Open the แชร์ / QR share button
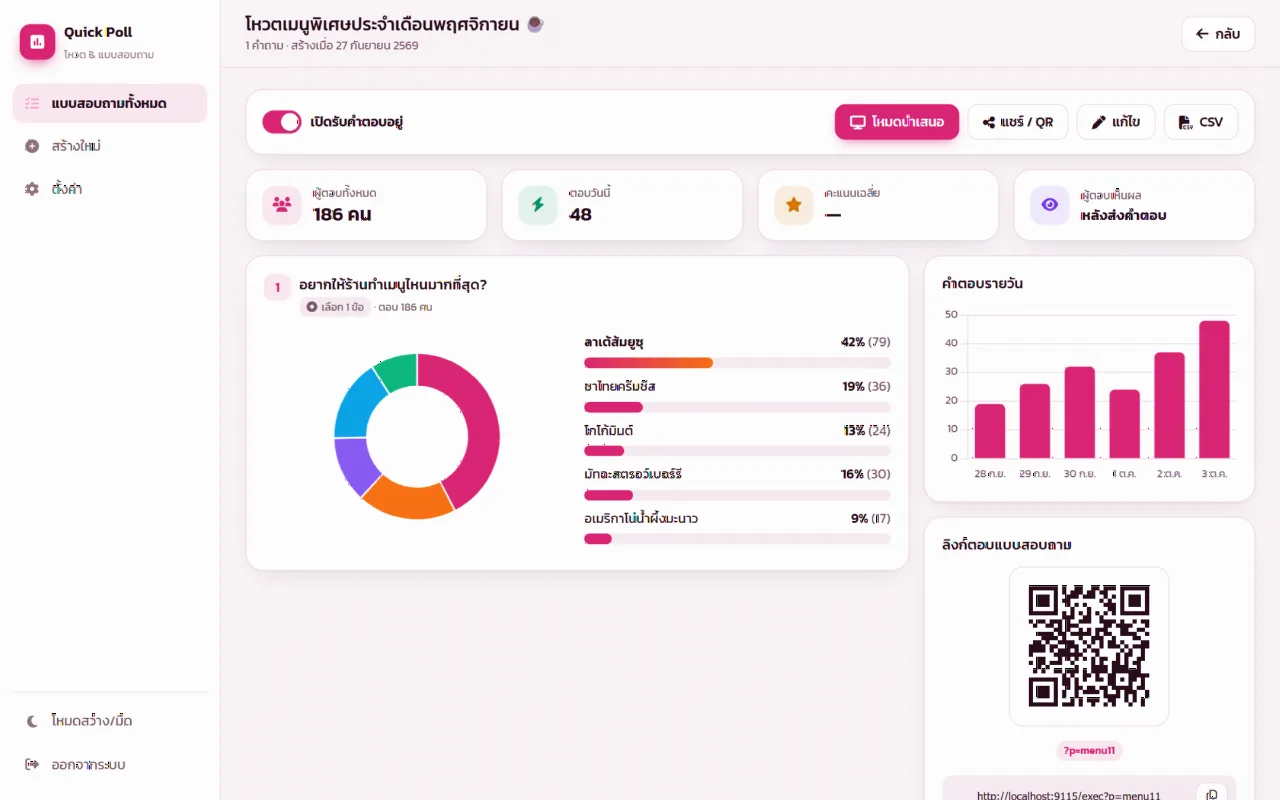Screen dimensions: 1280x800 (x=1018, y=122)
